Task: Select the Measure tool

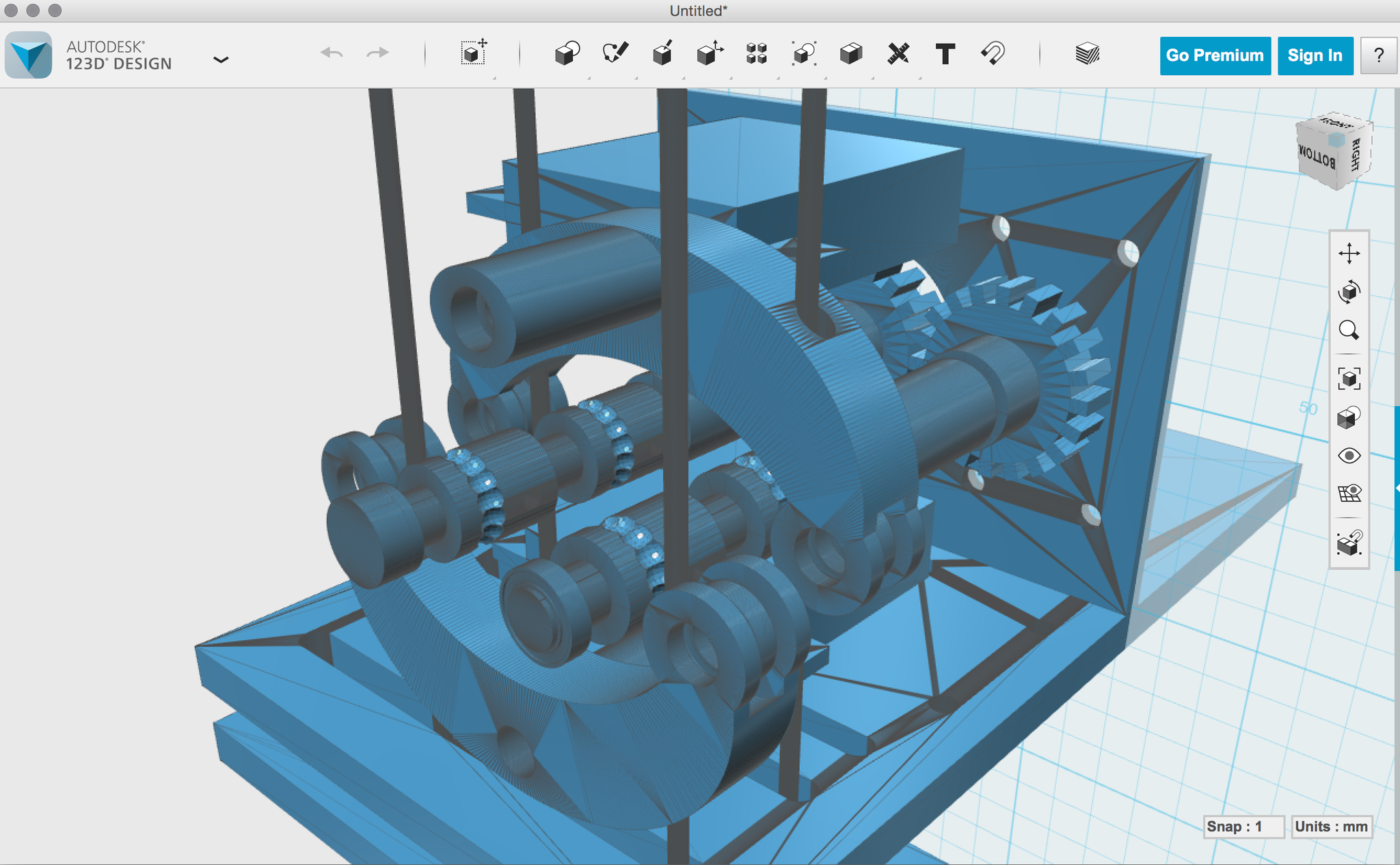Action: pos(898,53)
